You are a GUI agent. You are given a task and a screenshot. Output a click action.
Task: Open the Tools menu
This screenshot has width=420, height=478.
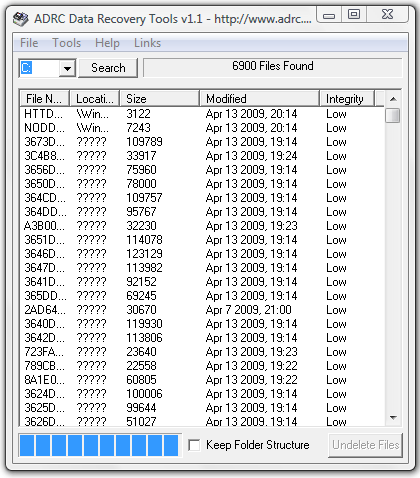pyautogui.click(x=67, y=43)
